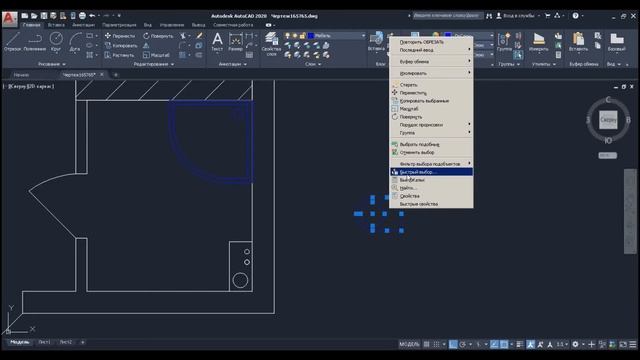This screenshot has width=640, height=360.
Task: Select the Arc (Дуга) tool
Action: pyautogui.click(x=75, y=42)
